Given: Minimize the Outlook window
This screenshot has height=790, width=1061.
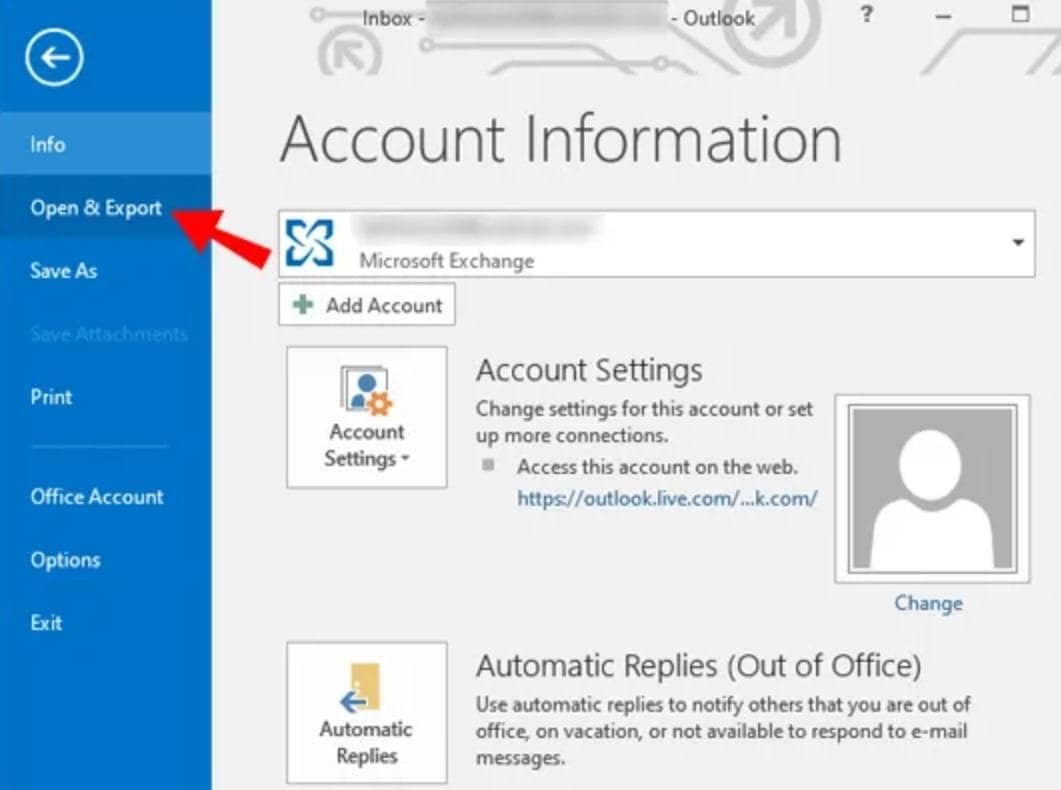Looking at the screenshot, I should pos(943,16).
